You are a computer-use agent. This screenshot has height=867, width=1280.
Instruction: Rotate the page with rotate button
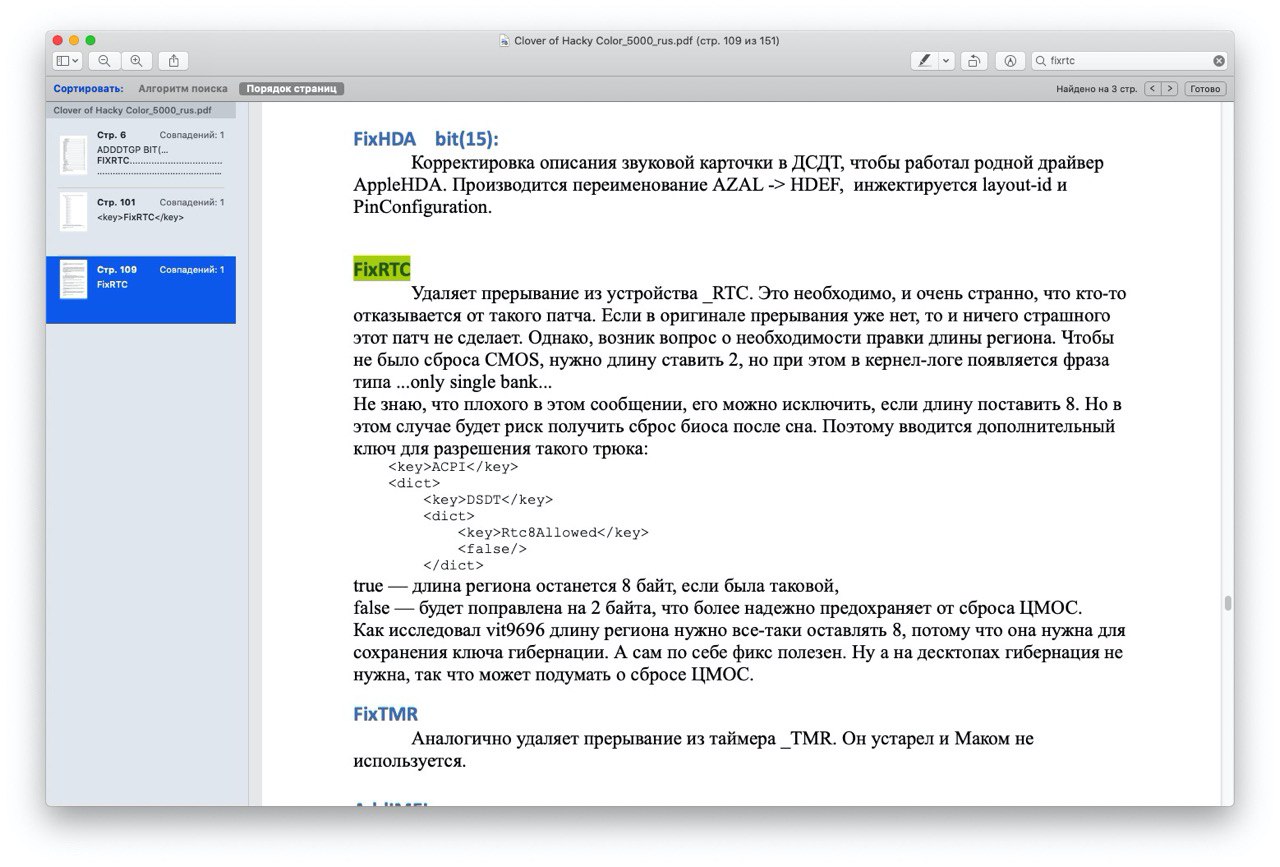pos(975,61)
